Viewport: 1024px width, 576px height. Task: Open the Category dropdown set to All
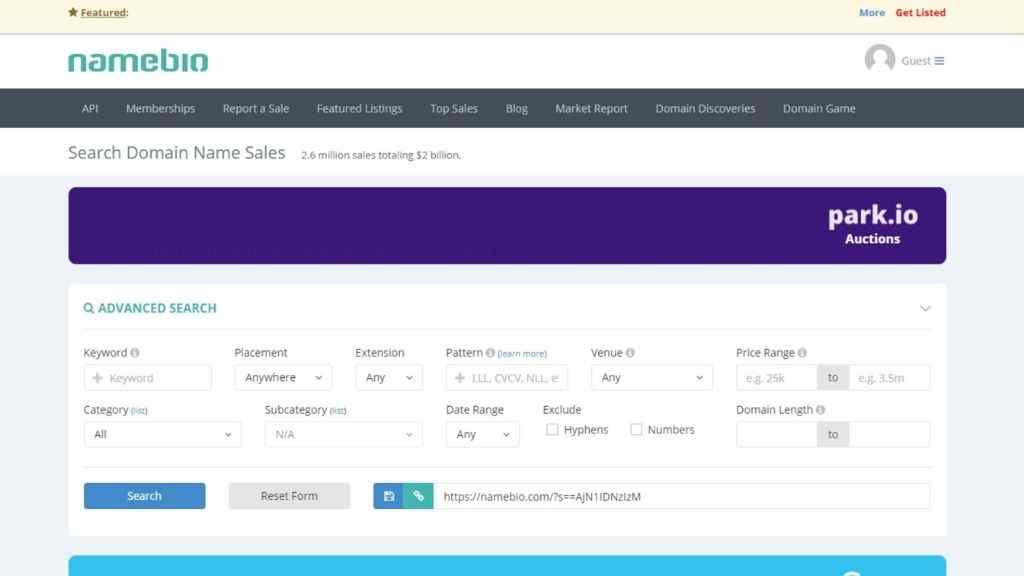click(x=162, y=434)
